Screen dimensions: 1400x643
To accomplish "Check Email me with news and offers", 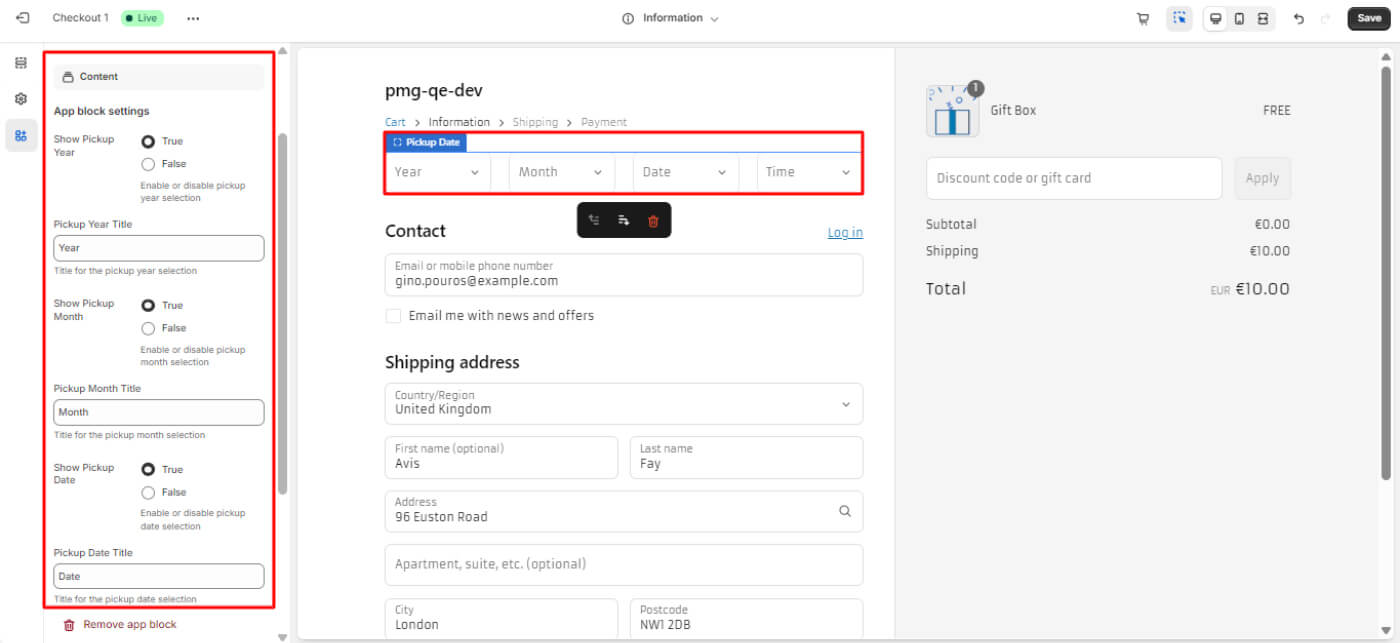I will pyautogui.click(x=394, y=316).
